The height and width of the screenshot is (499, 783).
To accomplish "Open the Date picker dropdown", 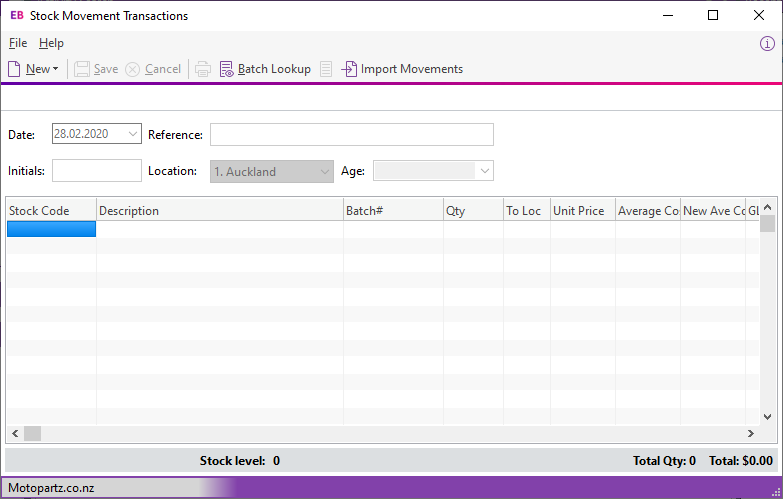I will pyautogui.click(x=133, y=134).
